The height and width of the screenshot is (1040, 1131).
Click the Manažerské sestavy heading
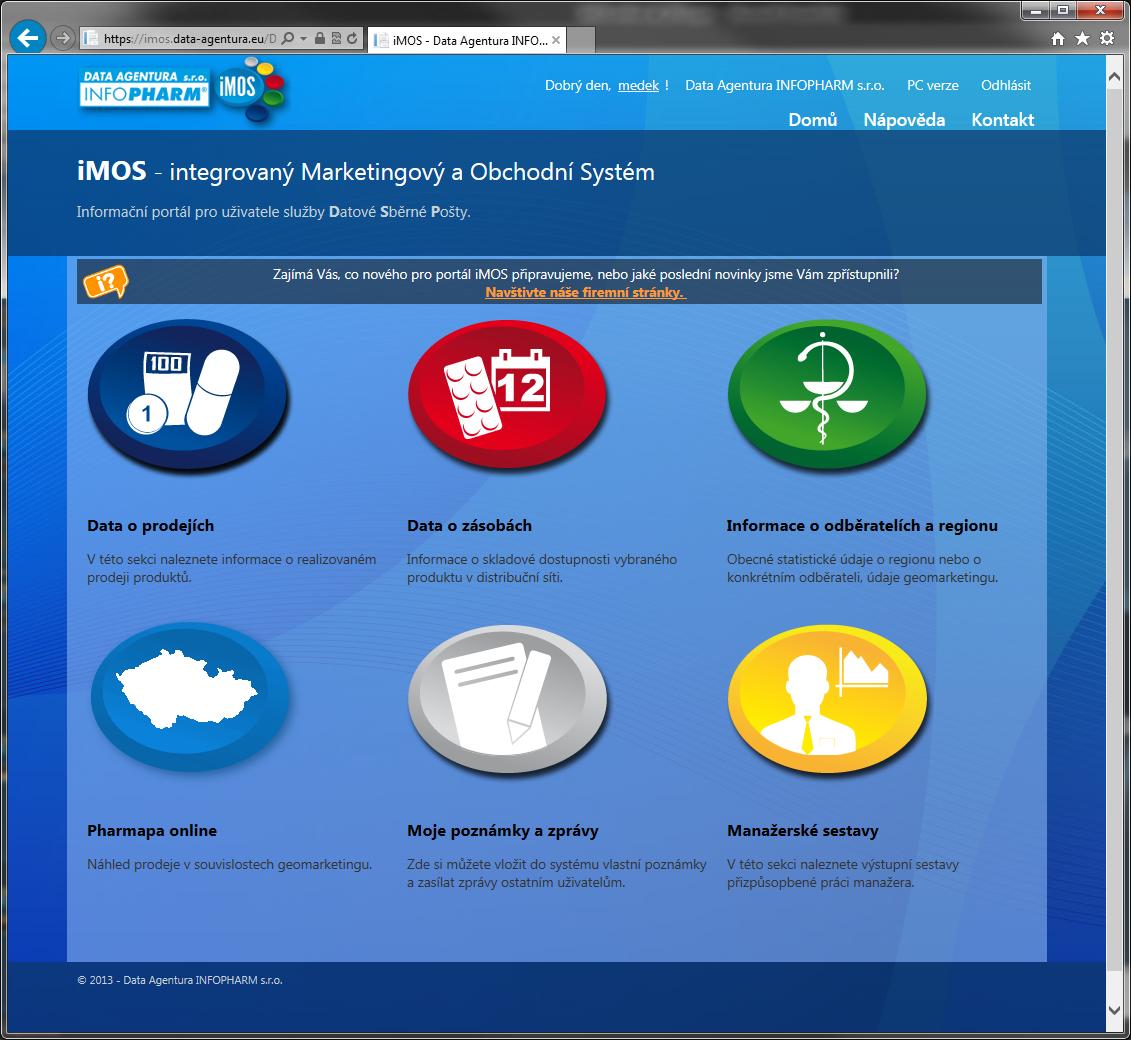(803, 831)
